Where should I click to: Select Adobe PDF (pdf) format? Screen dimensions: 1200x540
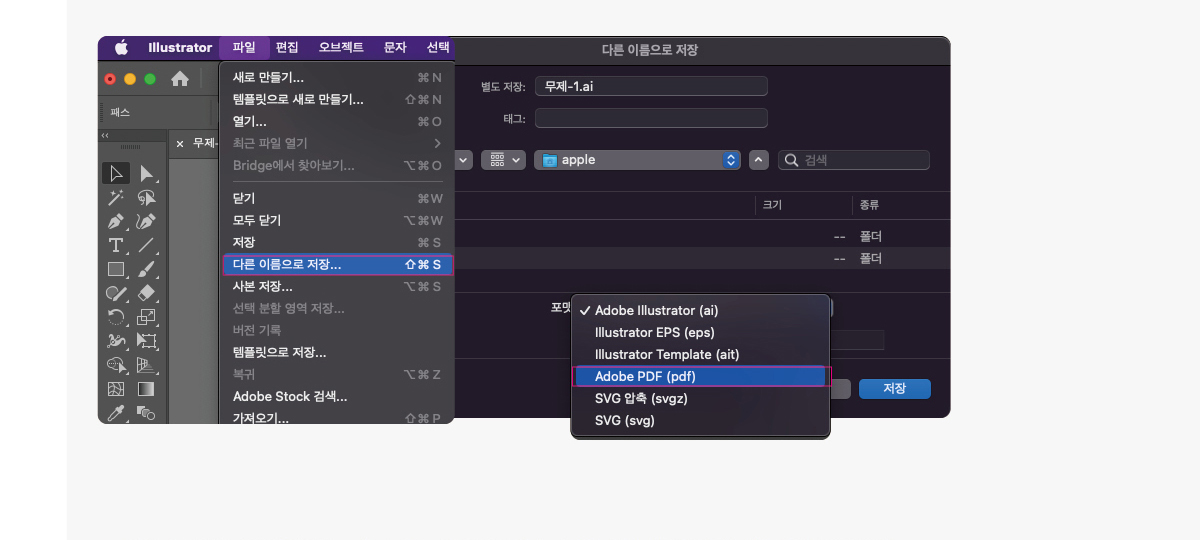click(700, 376)
